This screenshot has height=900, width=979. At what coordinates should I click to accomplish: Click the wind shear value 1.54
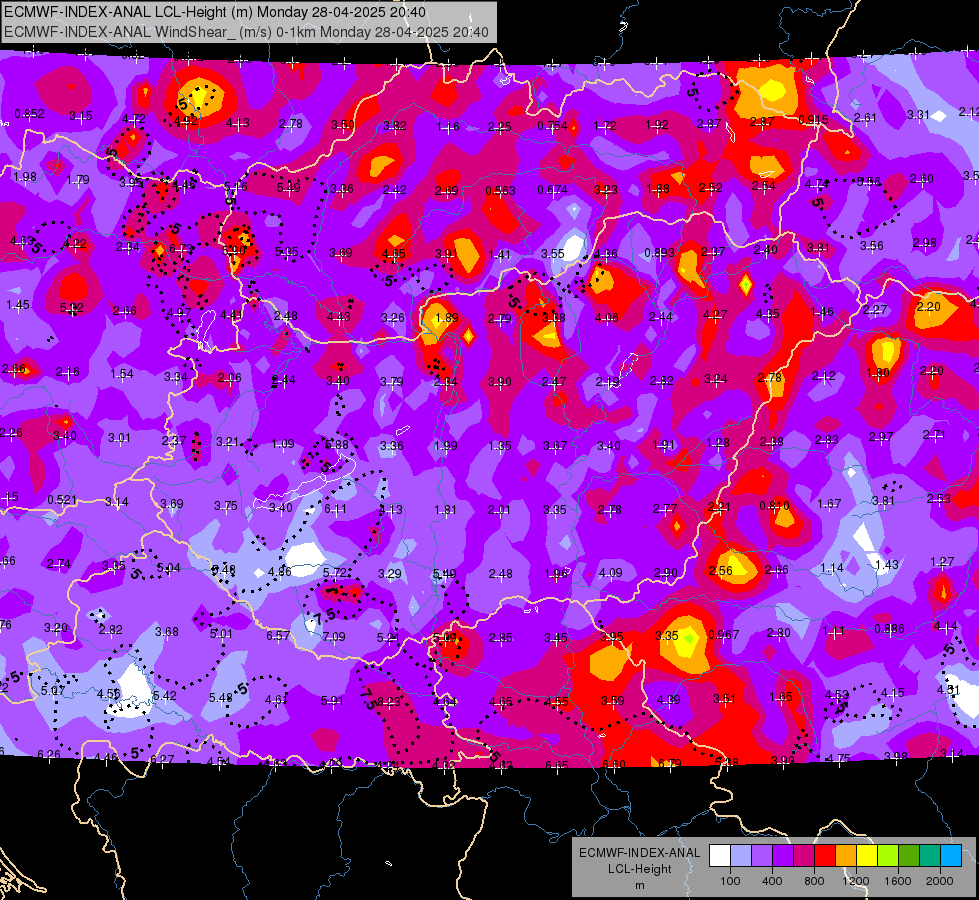(x=122, y=373)
